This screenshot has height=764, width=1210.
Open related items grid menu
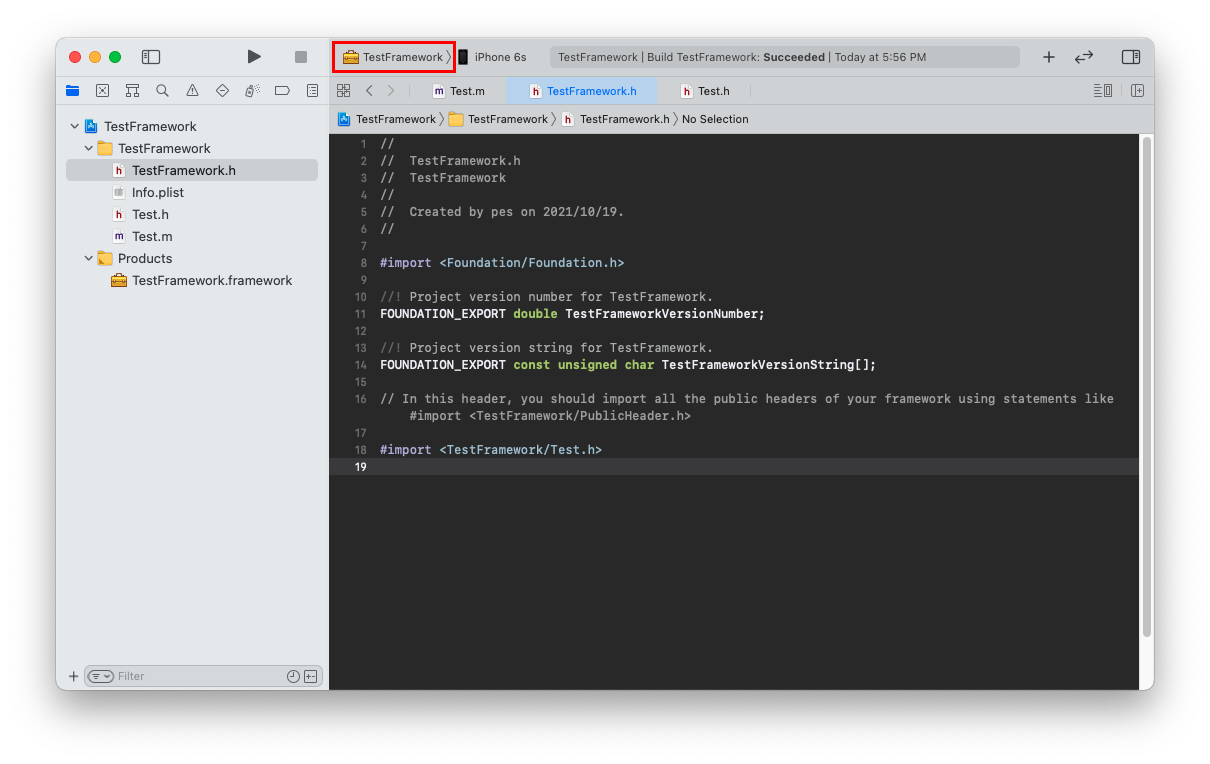tap(343, 91)
